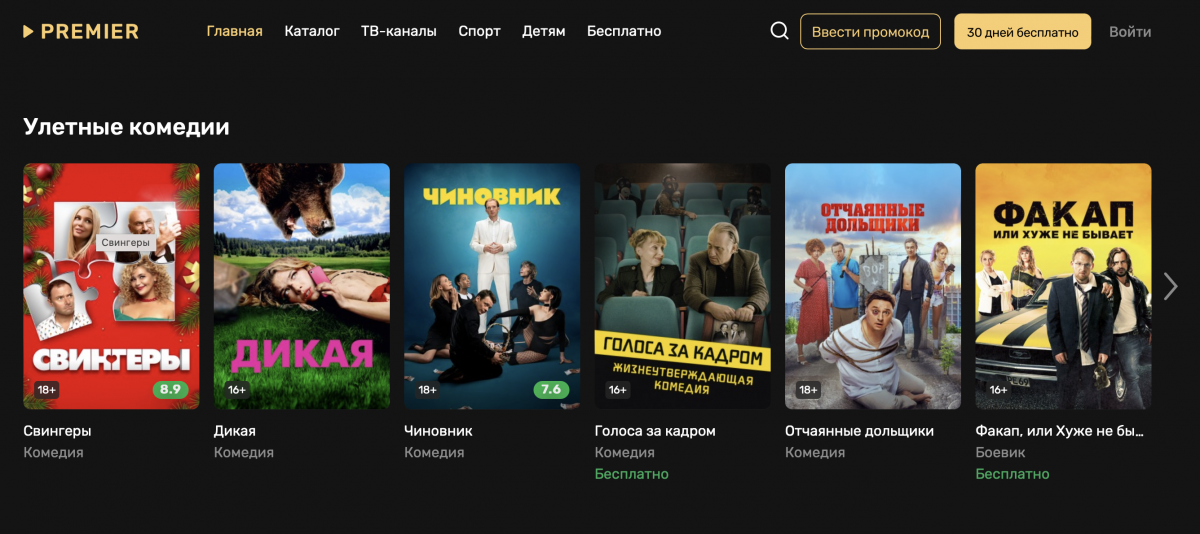Click the Улетные комедии section heading
Viewport: 1200px width, 534px height.
coord(126,127)
